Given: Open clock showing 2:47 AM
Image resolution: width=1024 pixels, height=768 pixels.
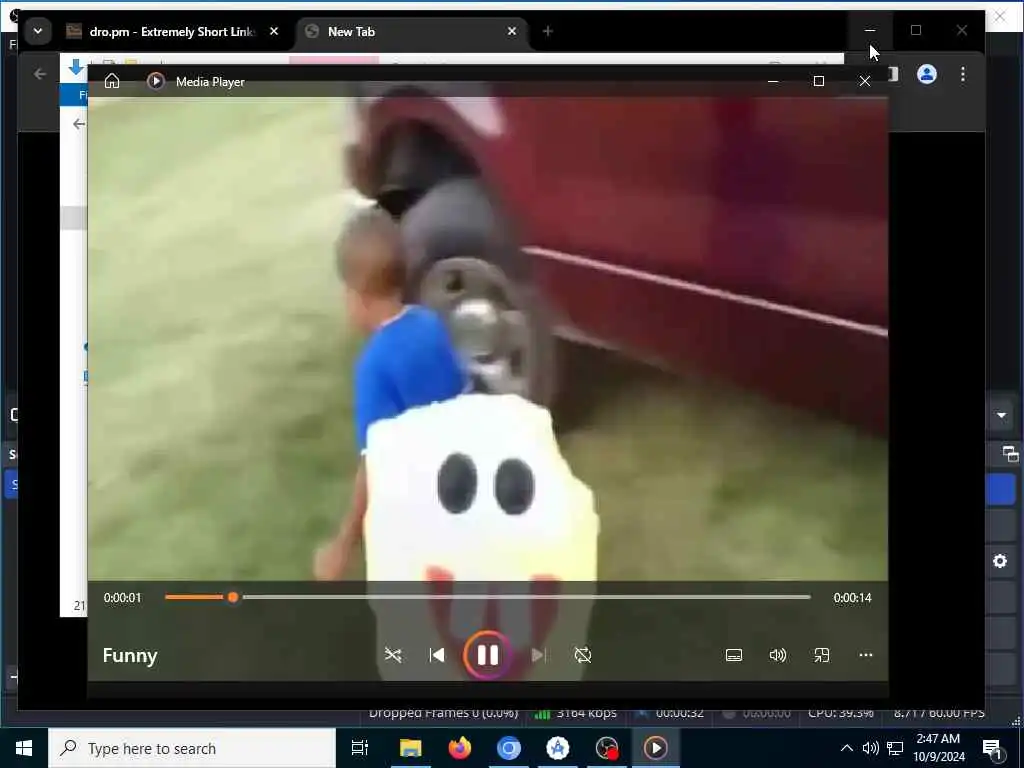Looking at the screenshot, I should 939,748.
